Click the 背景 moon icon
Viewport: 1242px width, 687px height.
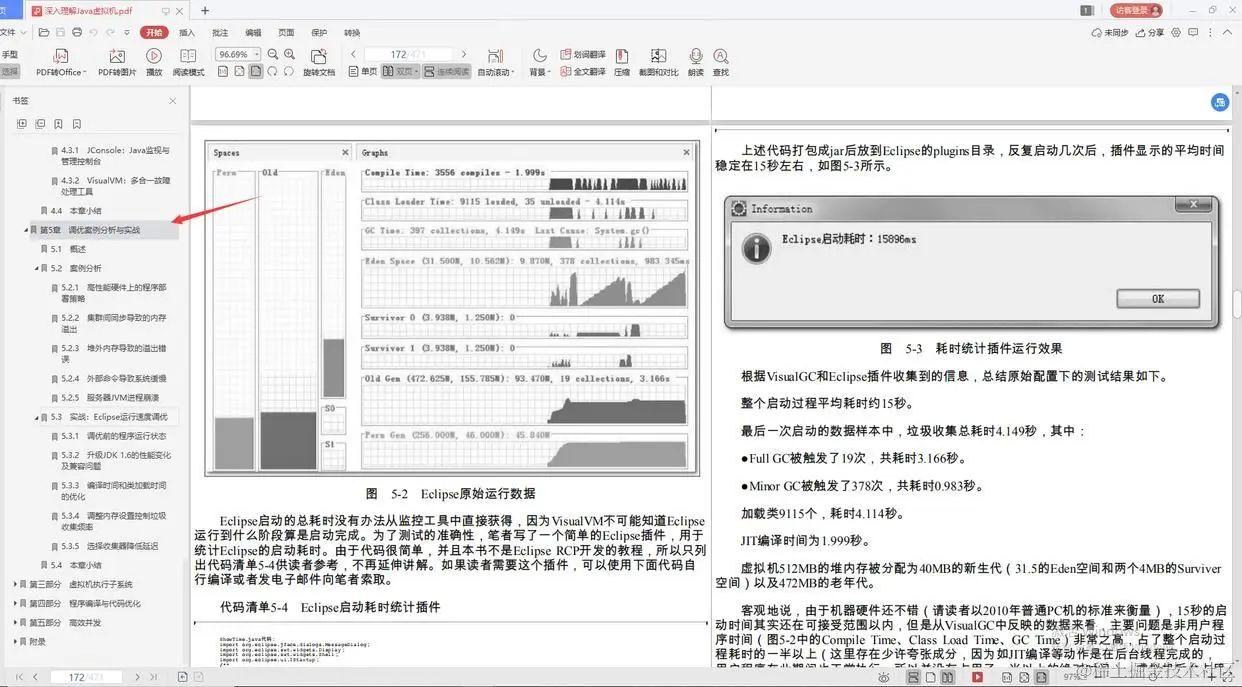point(540,56)
